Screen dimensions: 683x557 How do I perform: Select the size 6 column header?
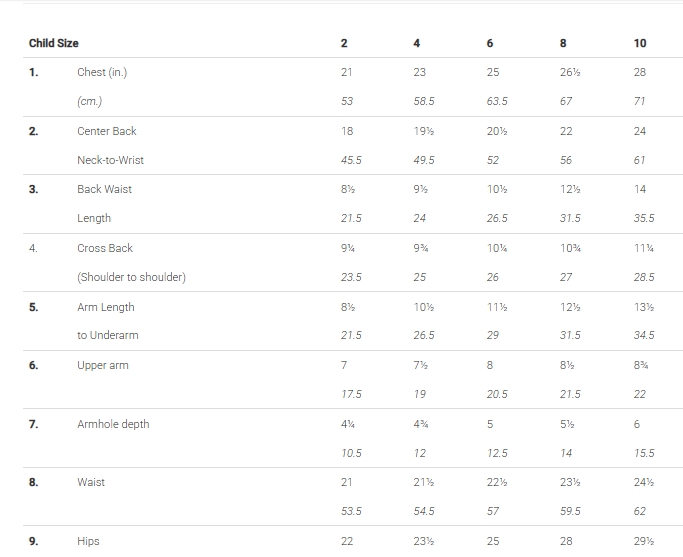pos(490,43)
